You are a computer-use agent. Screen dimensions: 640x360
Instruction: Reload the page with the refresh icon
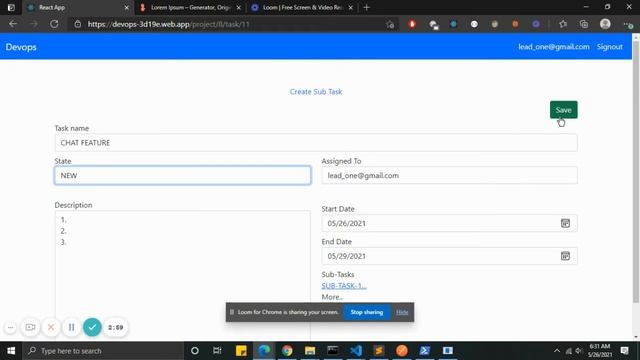pyautogui.click(x=54, y=24)
